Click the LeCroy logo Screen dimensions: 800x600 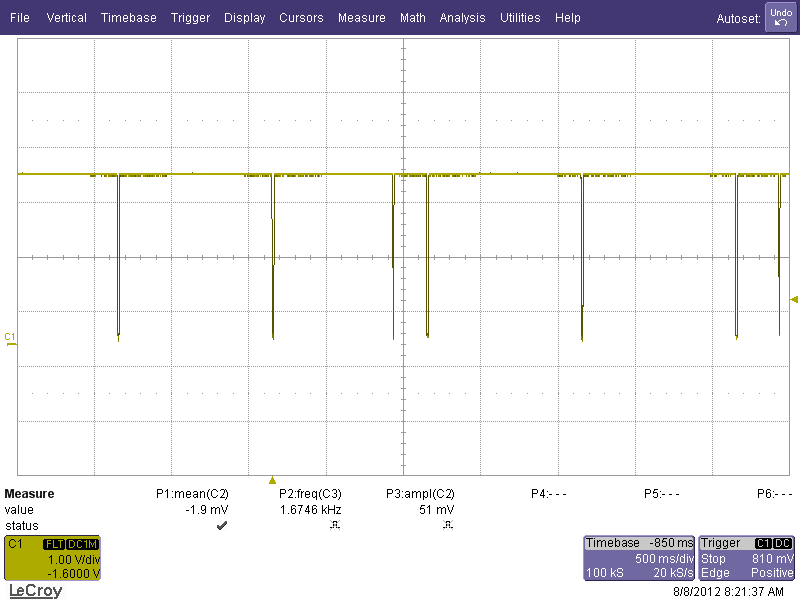click(x=36, y=591)
